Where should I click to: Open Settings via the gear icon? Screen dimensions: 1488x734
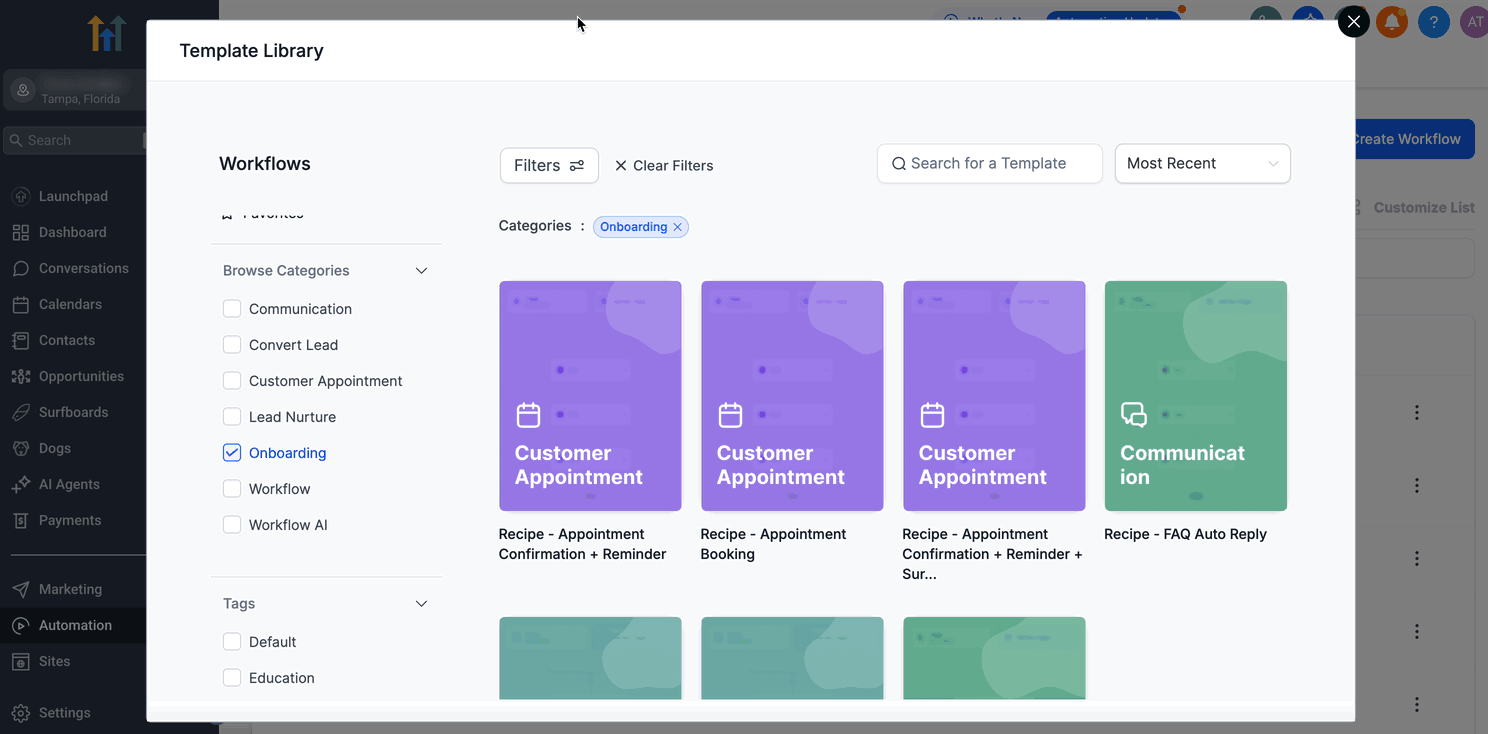tap(21, 713)
